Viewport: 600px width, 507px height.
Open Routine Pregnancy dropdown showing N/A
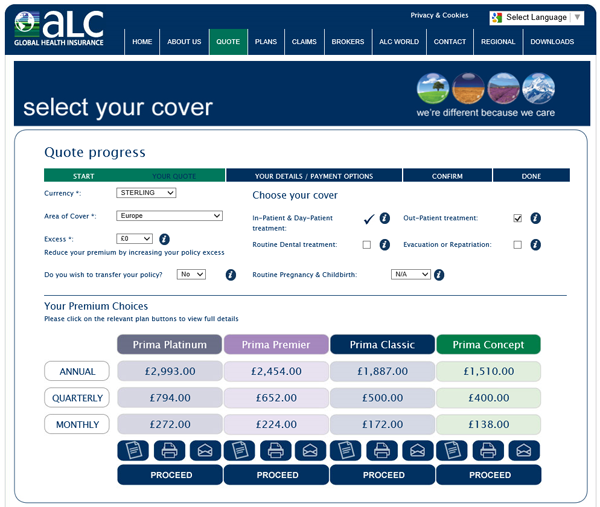[411, 274]
